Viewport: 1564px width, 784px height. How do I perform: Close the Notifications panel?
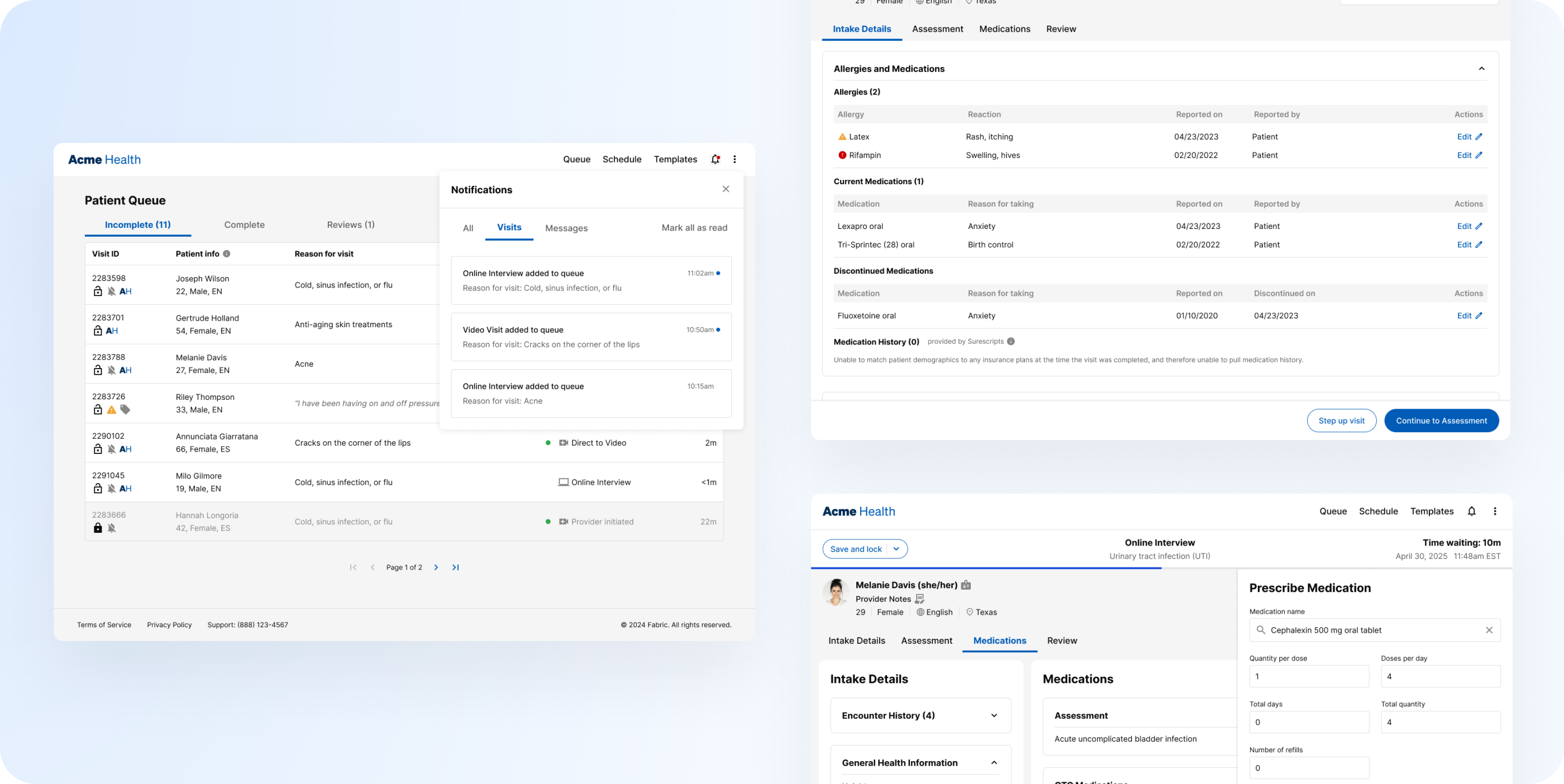click(x=726, y=189)
